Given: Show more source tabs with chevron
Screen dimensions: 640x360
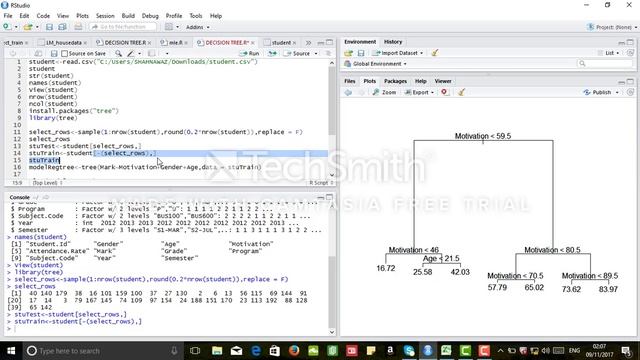Looking at the screenshot, I should [x=308, y=42].
